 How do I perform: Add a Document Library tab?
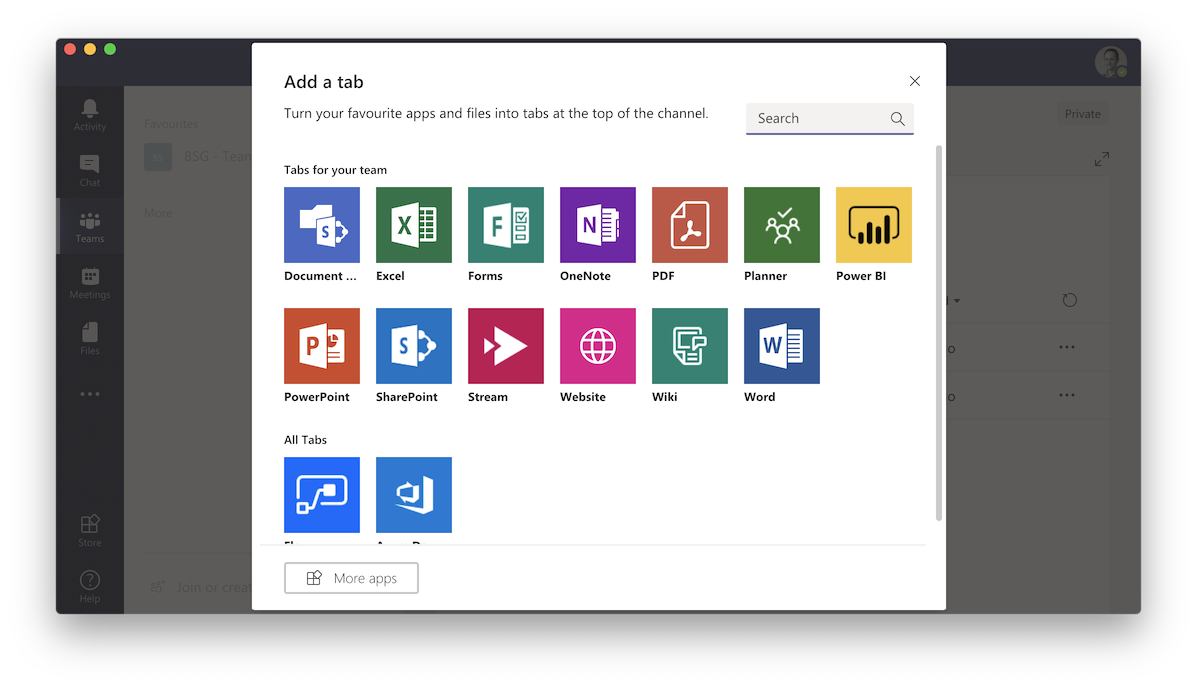[x=321, y=225]
